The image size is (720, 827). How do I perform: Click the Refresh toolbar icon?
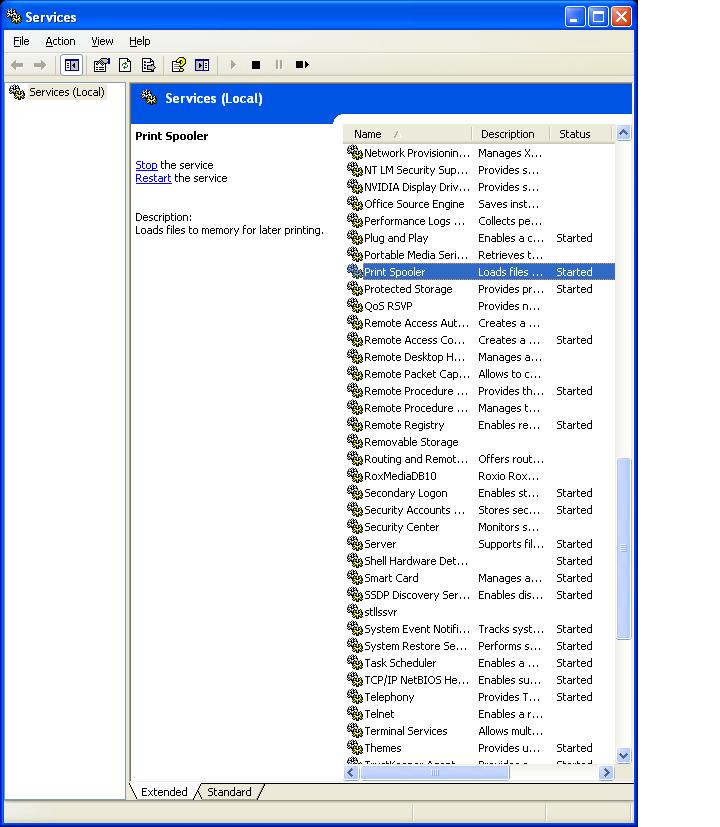coord(125,65)
